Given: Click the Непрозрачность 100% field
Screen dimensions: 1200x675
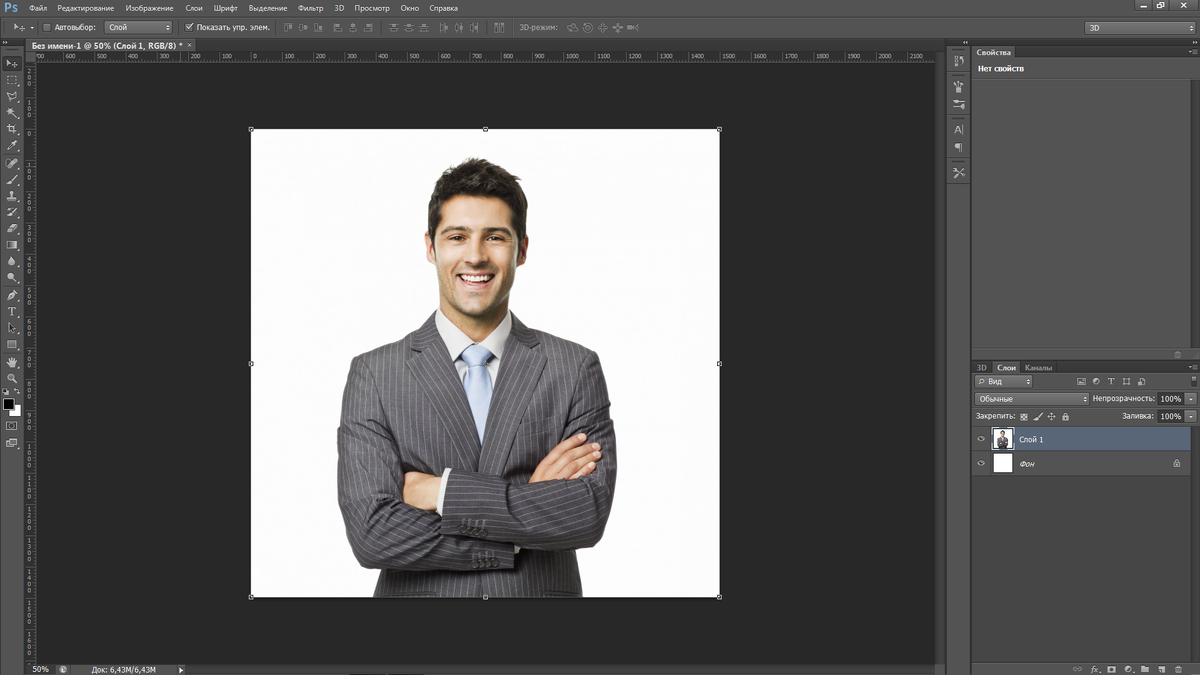Looking at the screenshot, I should click(x=1171, y=399).
